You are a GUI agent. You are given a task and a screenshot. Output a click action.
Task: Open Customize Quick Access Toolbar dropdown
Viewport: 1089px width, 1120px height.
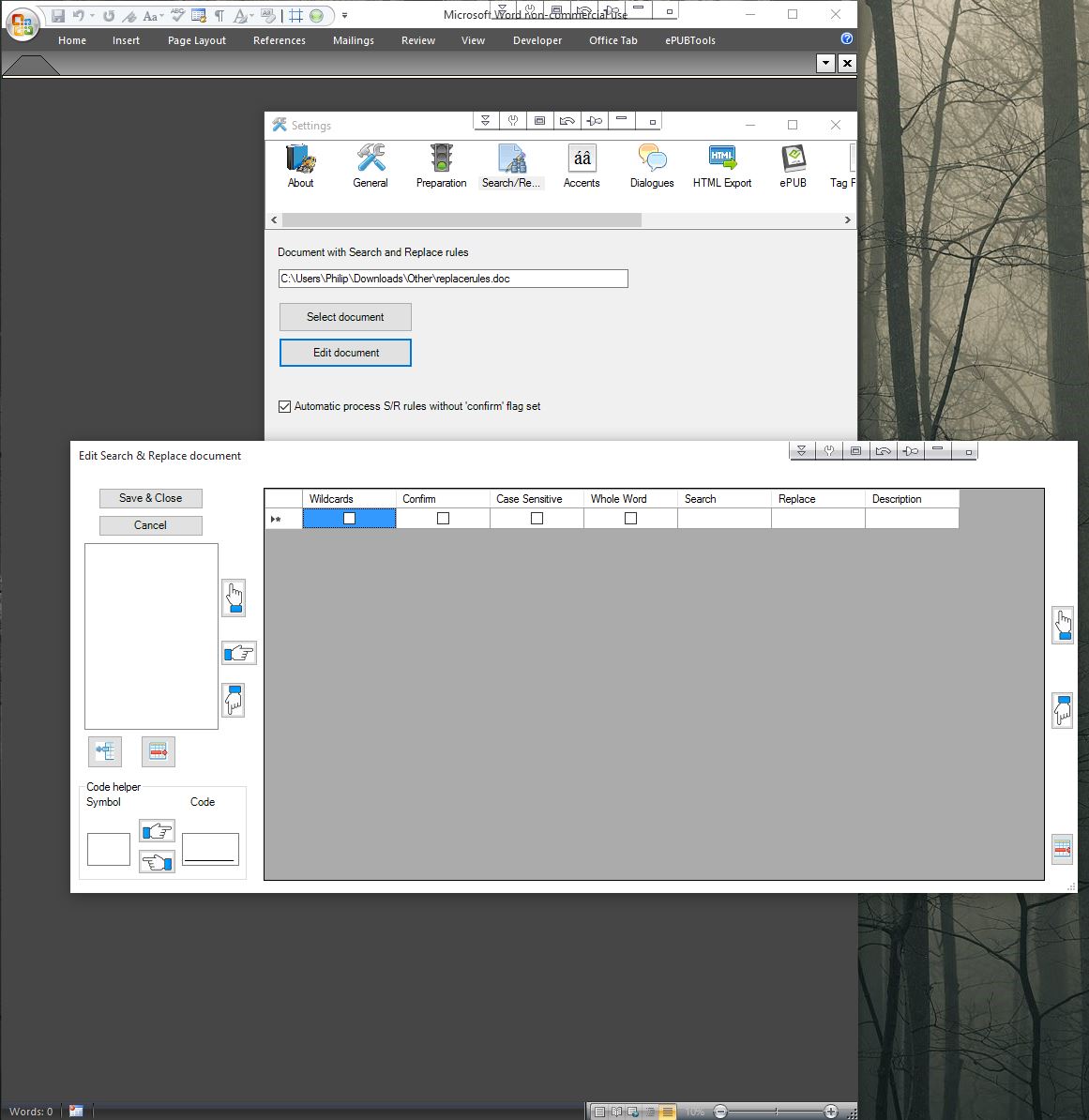tap(345, 15)
